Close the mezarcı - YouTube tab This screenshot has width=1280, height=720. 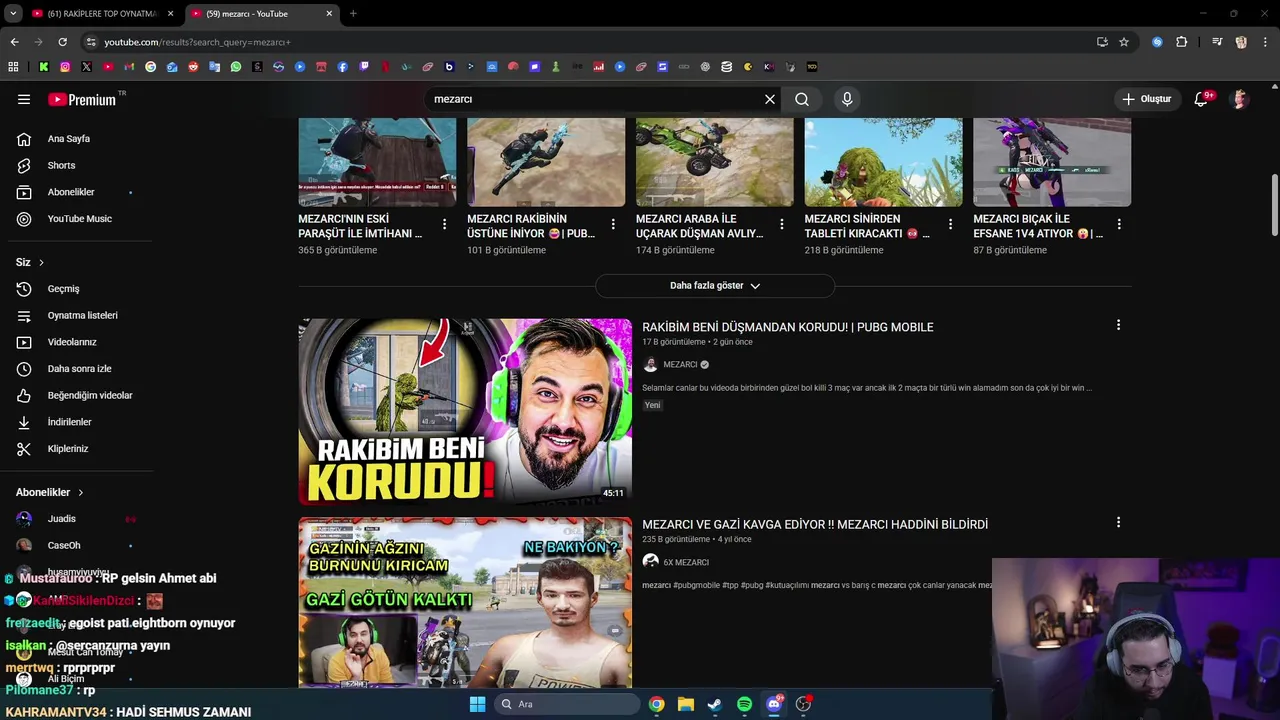click(x=329, y=14)
